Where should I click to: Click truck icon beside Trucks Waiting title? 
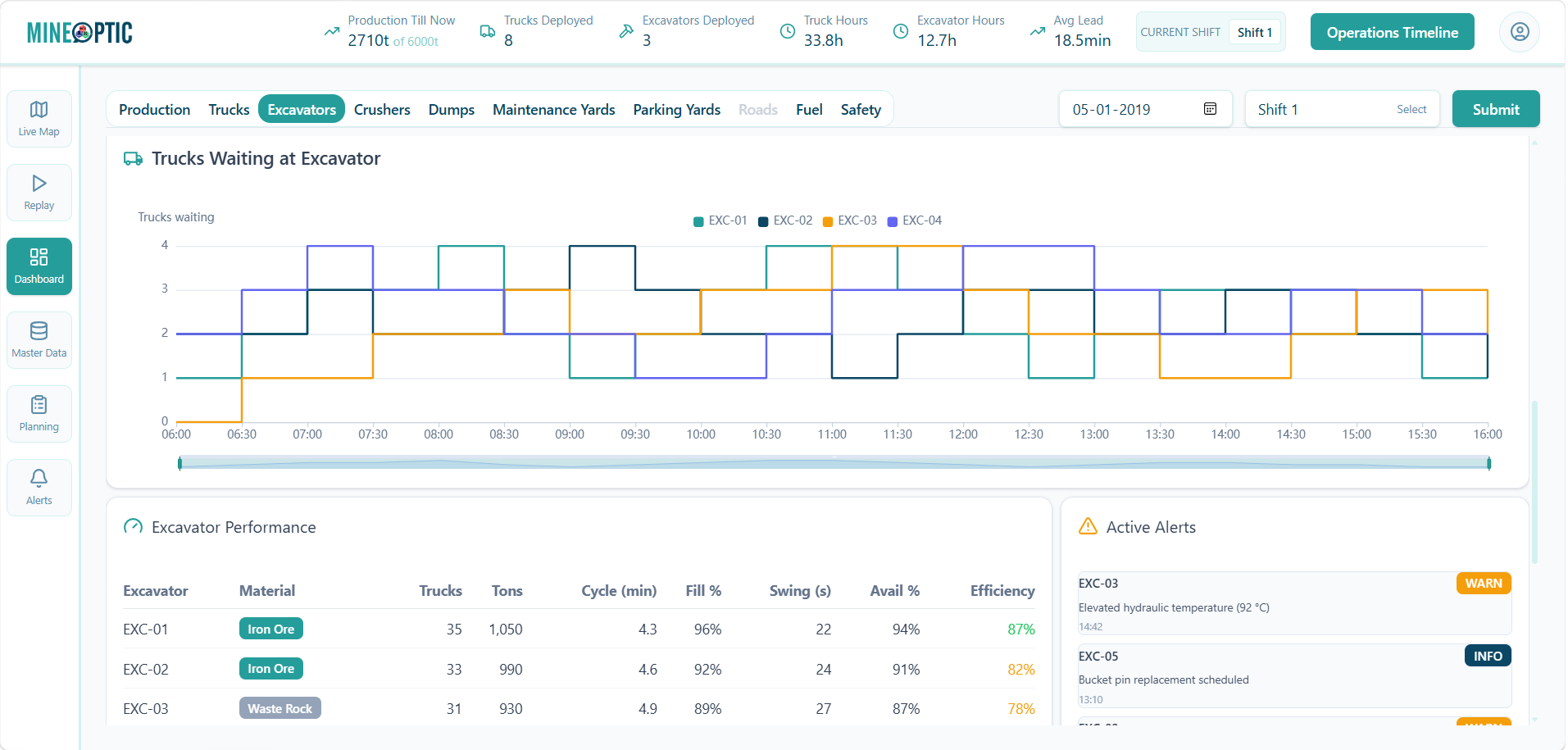(x=133, y=158)
